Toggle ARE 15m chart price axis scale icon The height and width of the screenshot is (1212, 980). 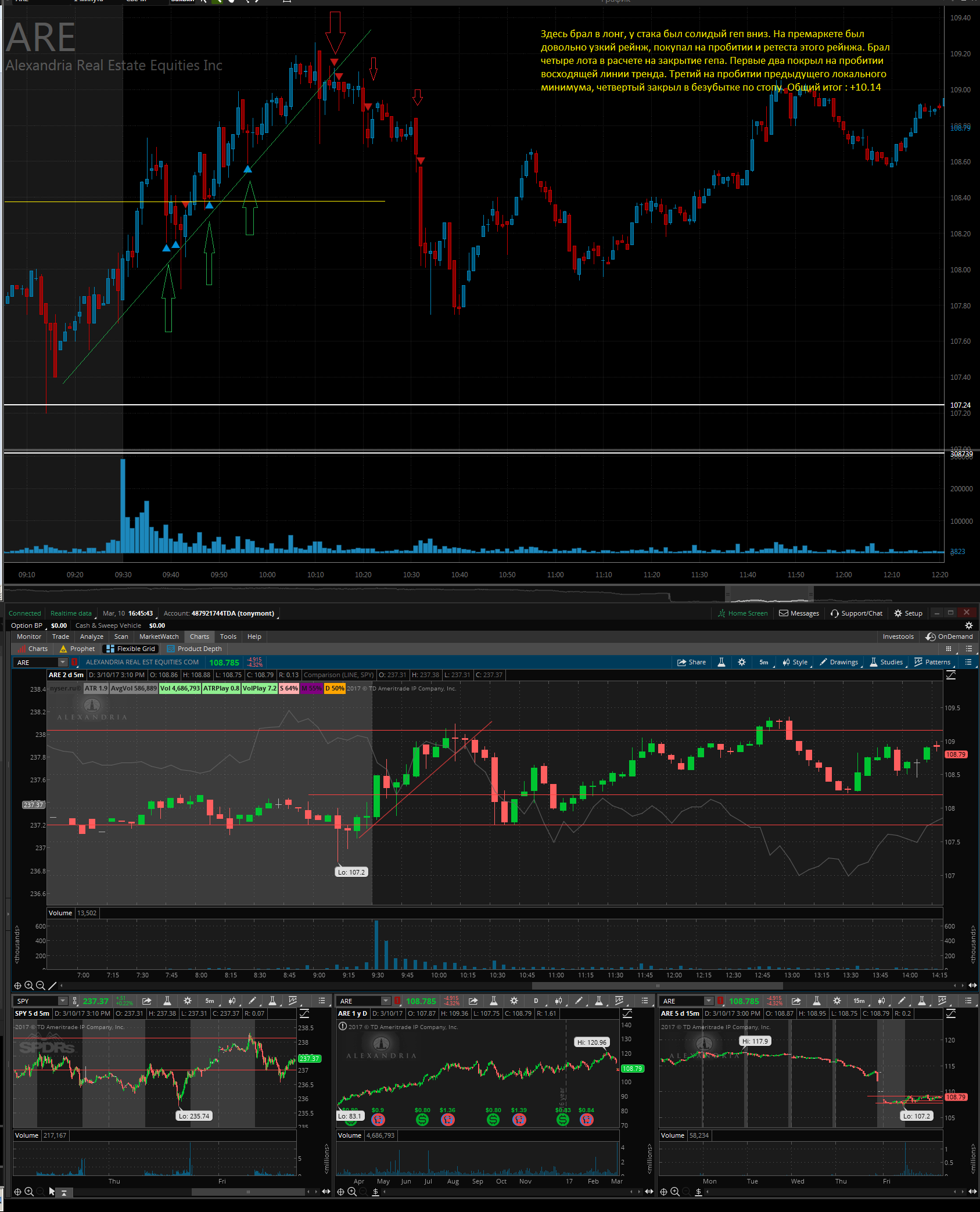point(951,1013)
